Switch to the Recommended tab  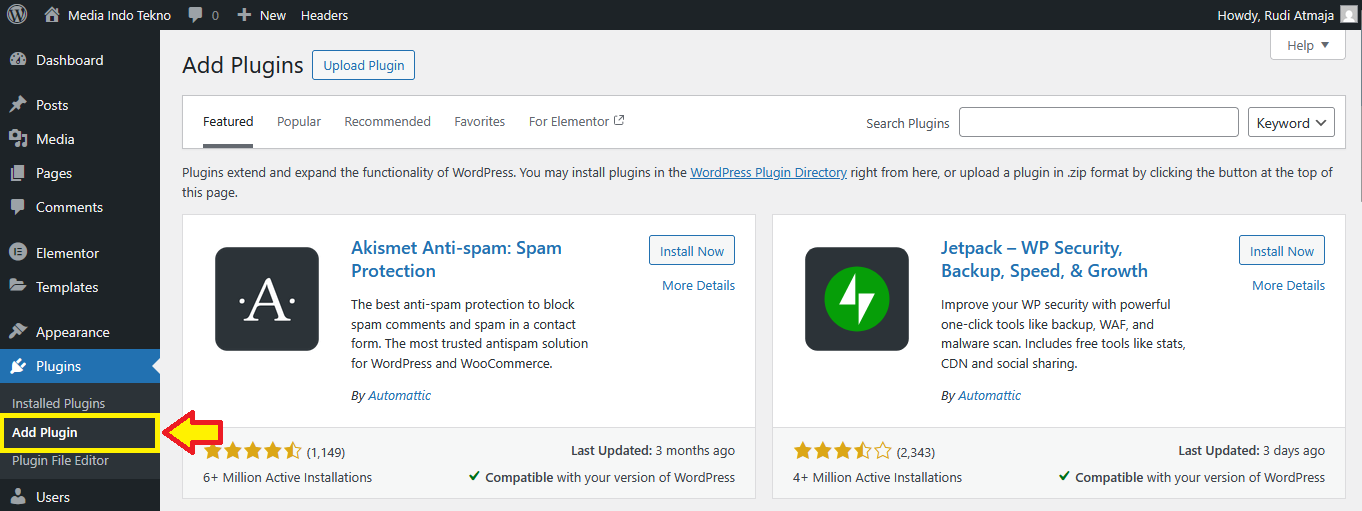pyautogui.click(x=387, y=121)
